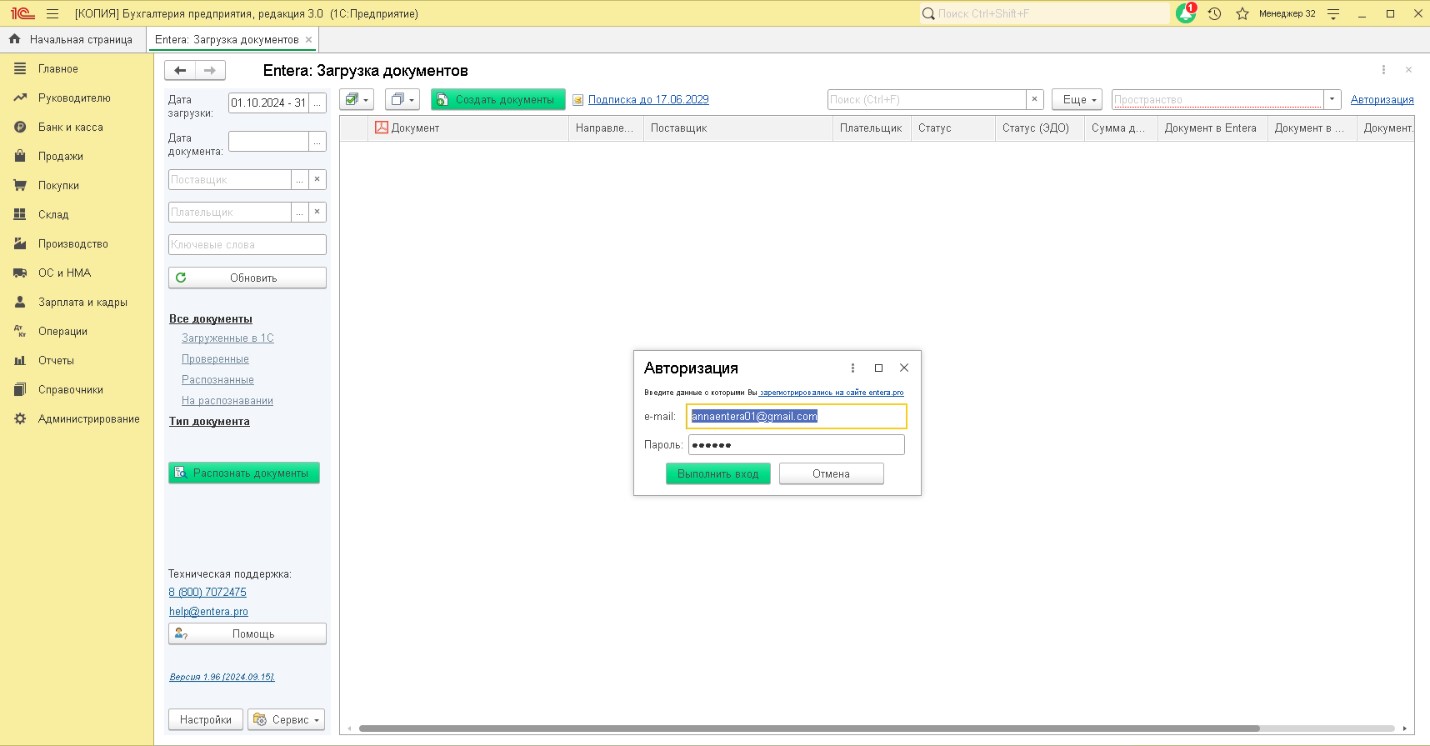Viewport: 1430px width, 746px height.
Task: Click Выполнить вход in the dialog
Action: 718,474
